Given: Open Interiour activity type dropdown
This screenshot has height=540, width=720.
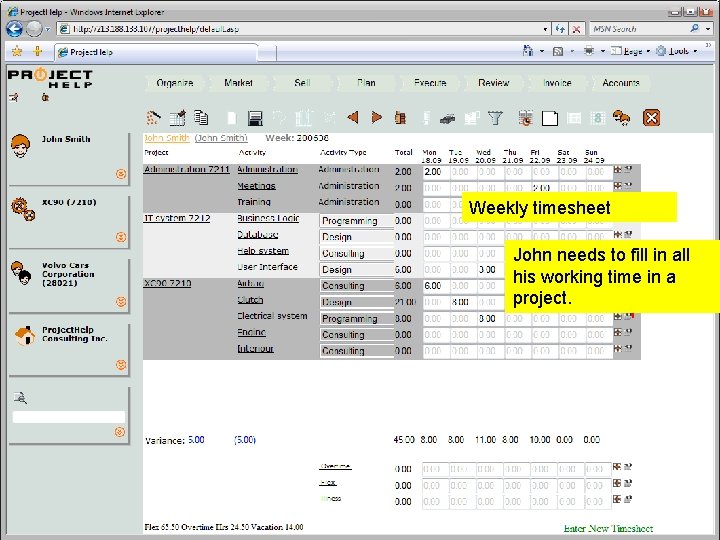Looking at the screenshot, I should click(x=356, y=351).
